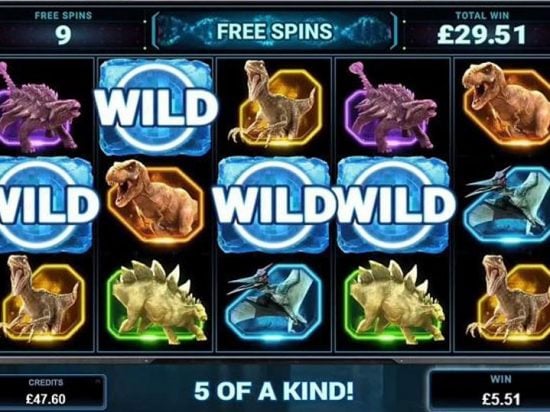Click the purple Ankylosaurus in the fourth reel
The height and width of the screenshot is (412, 550).
[x=393, y=107]
